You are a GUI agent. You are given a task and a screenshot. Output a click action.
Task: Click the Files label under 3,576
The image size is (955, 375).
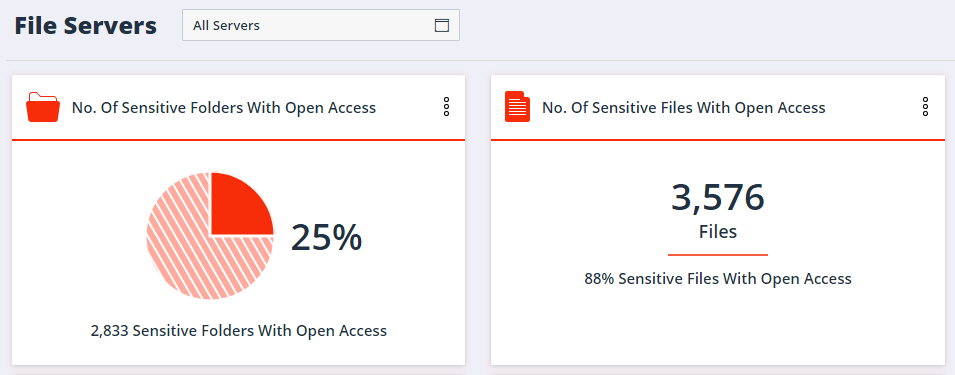pyautogui.click(x=718, y=232)
